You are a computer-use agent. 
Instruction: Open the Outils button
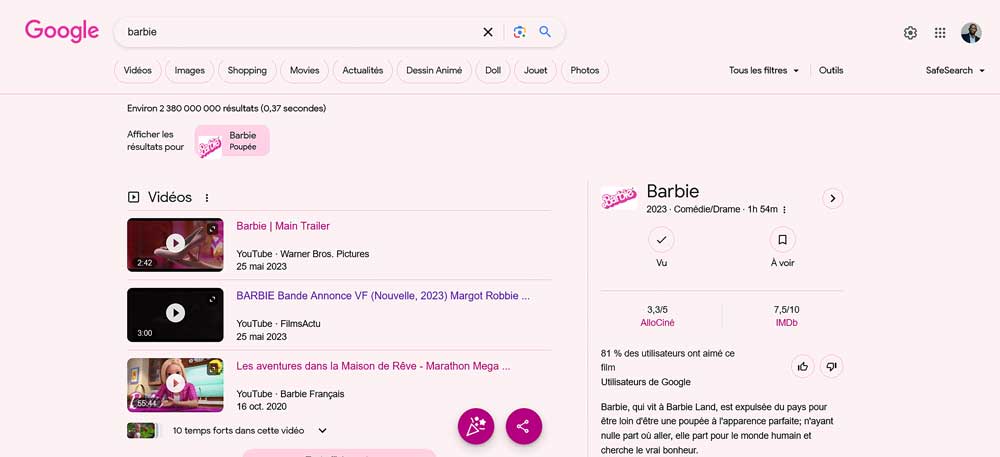pos(831,71)
